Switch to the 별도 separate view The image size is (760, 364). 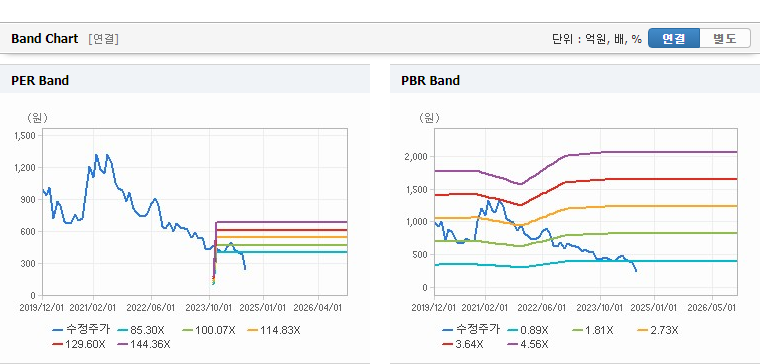coord(725,38)
